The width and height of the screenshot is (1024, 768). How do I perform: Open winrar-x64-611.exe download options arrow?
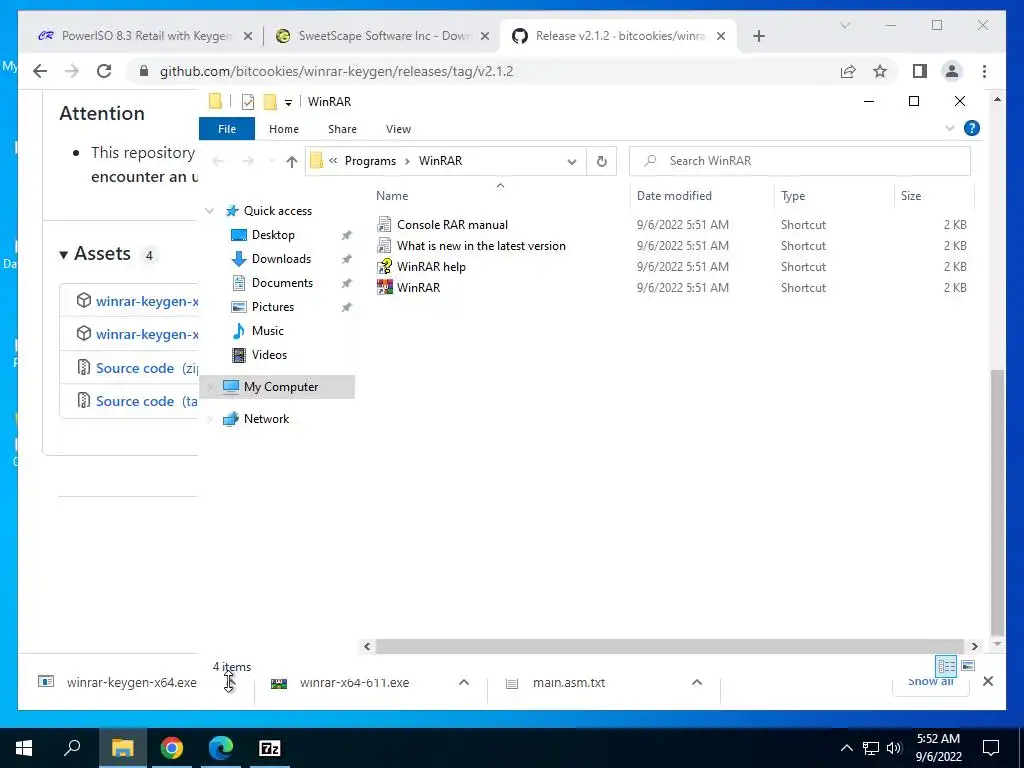coord(464,682)
